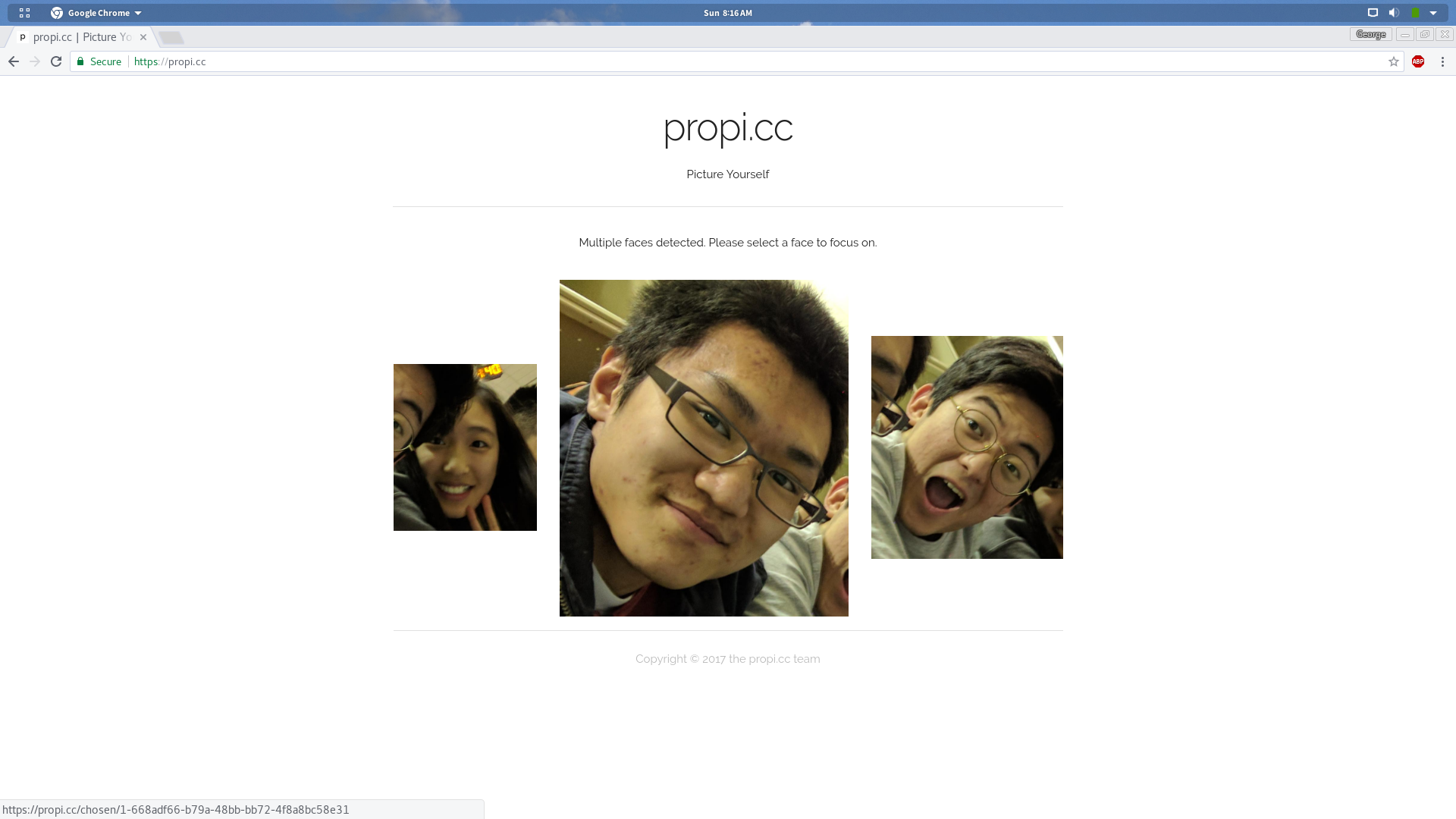
Task: Open Chrome three-dot menu
Action: (x=1442, y=61)
